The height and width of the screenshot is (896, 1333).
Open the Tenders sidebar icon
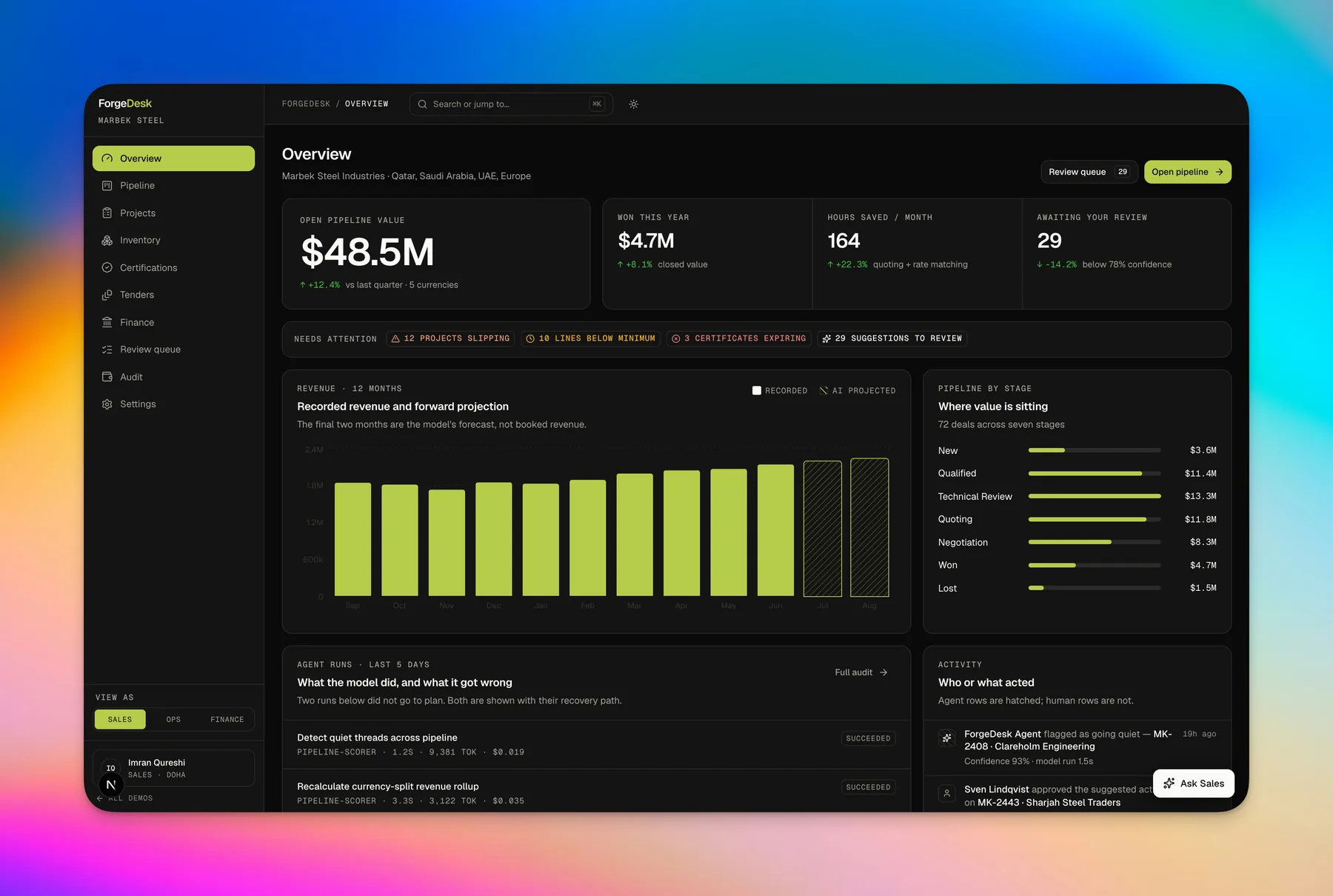pyautogui.click(x=107, y=295)
